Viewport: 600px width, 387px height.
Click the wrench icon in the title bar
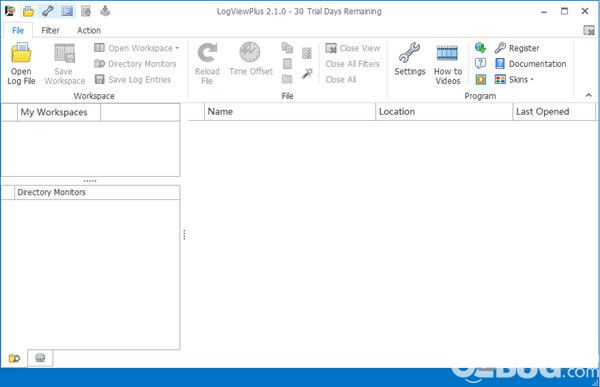[x=48, y=11]
